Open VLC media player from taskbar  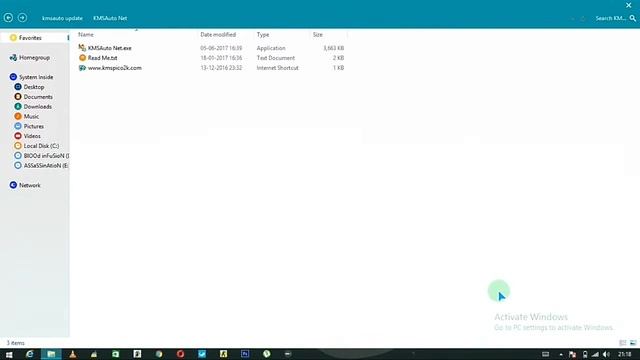[73, 354]
